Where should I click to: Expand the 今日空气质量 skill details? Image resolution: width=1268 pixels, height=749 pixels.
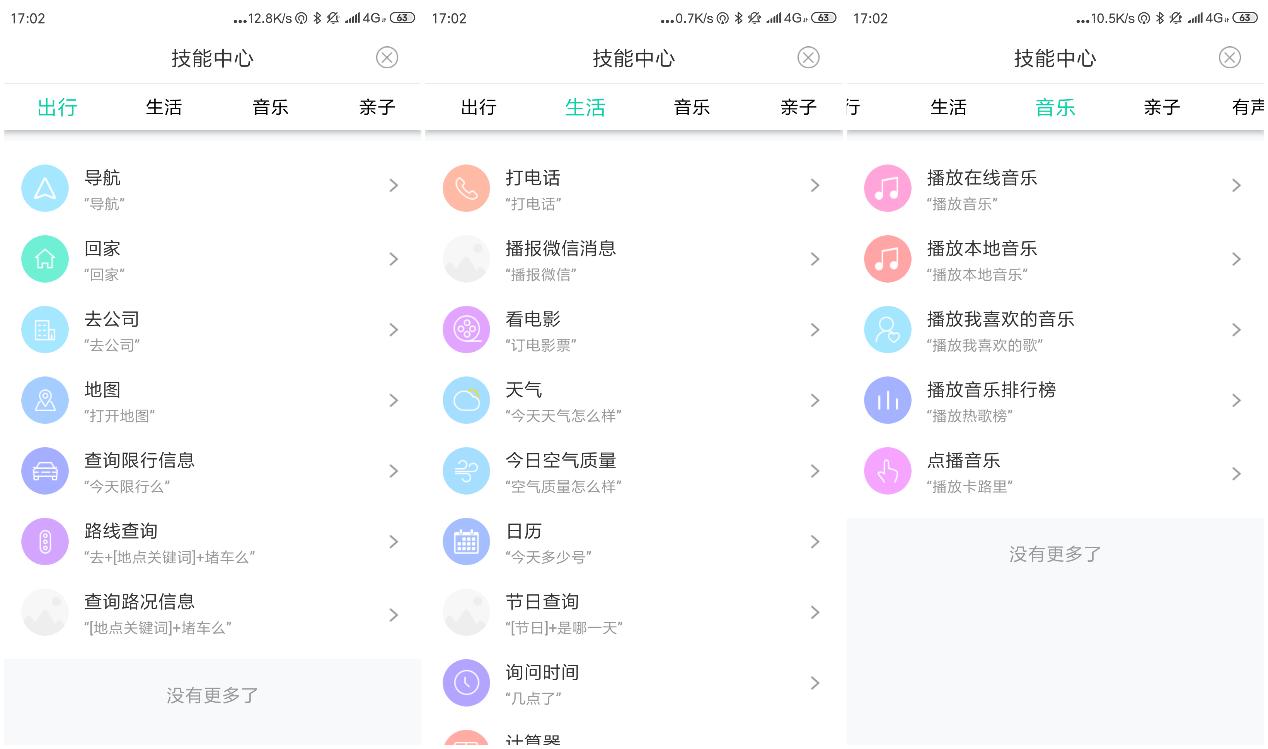(x=815, y=471)
